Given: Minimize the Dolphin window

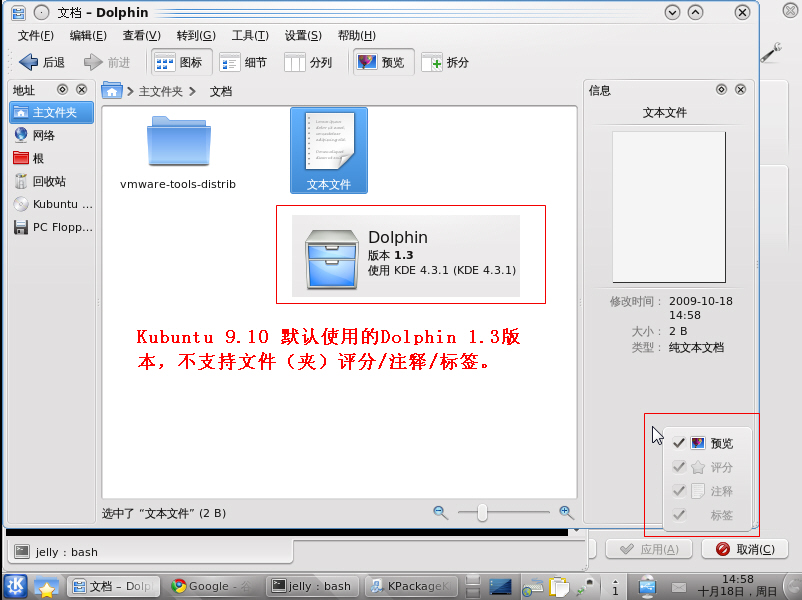Looking at the screenshot, I should pyautogui.click(x=672, y=12).
